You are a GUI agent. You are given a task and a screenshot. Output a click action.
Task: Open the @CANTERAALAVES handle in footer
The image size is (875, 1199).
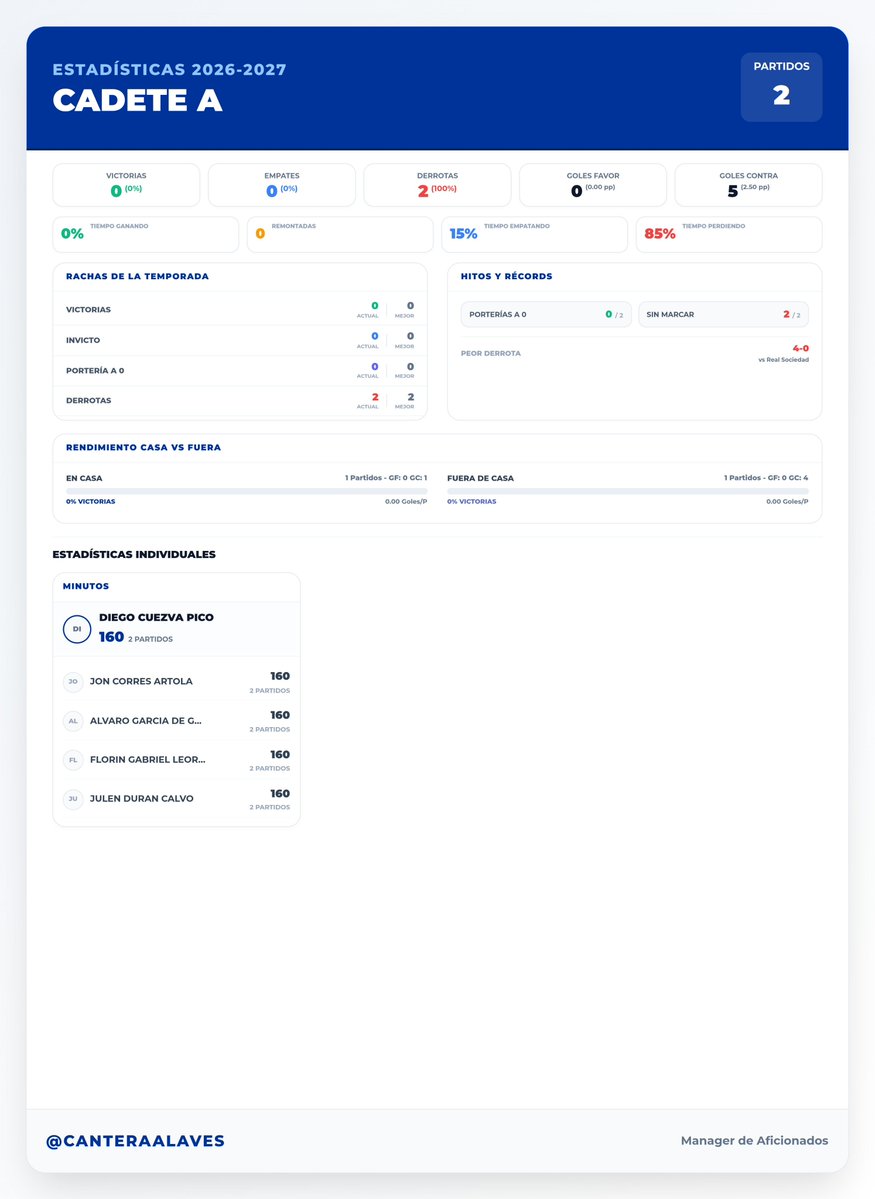tap(135, 1141)
